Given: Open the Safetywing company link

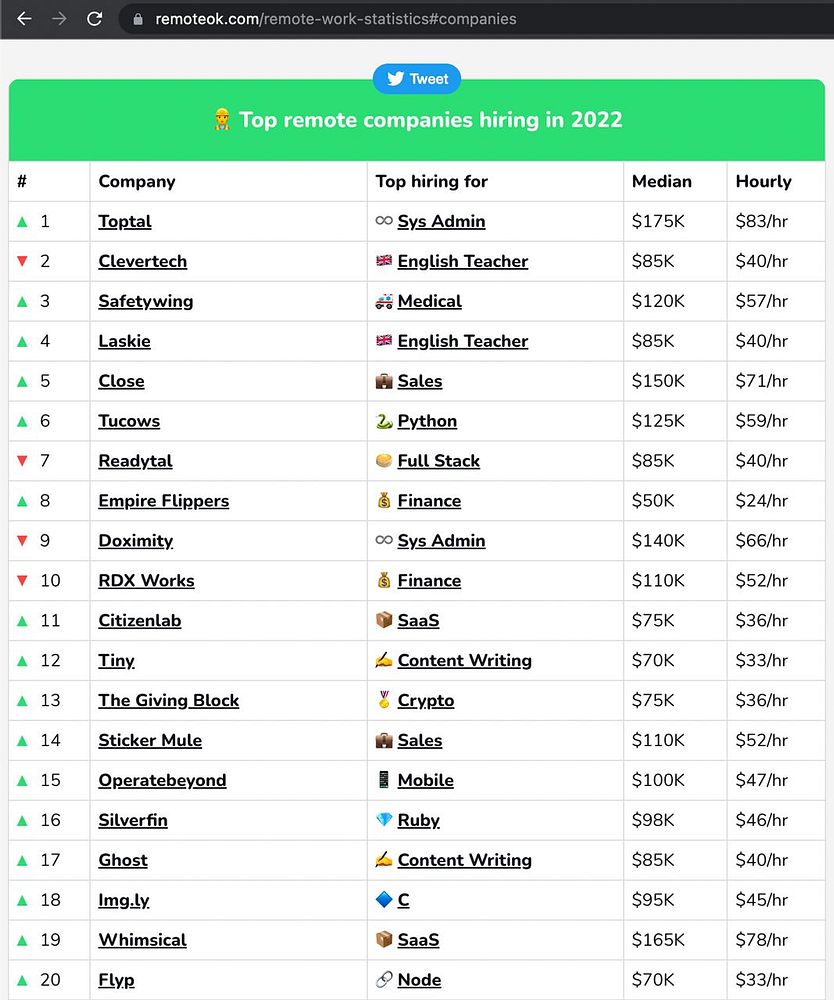Looking at the screenshot, I should [x=146, y=301].
